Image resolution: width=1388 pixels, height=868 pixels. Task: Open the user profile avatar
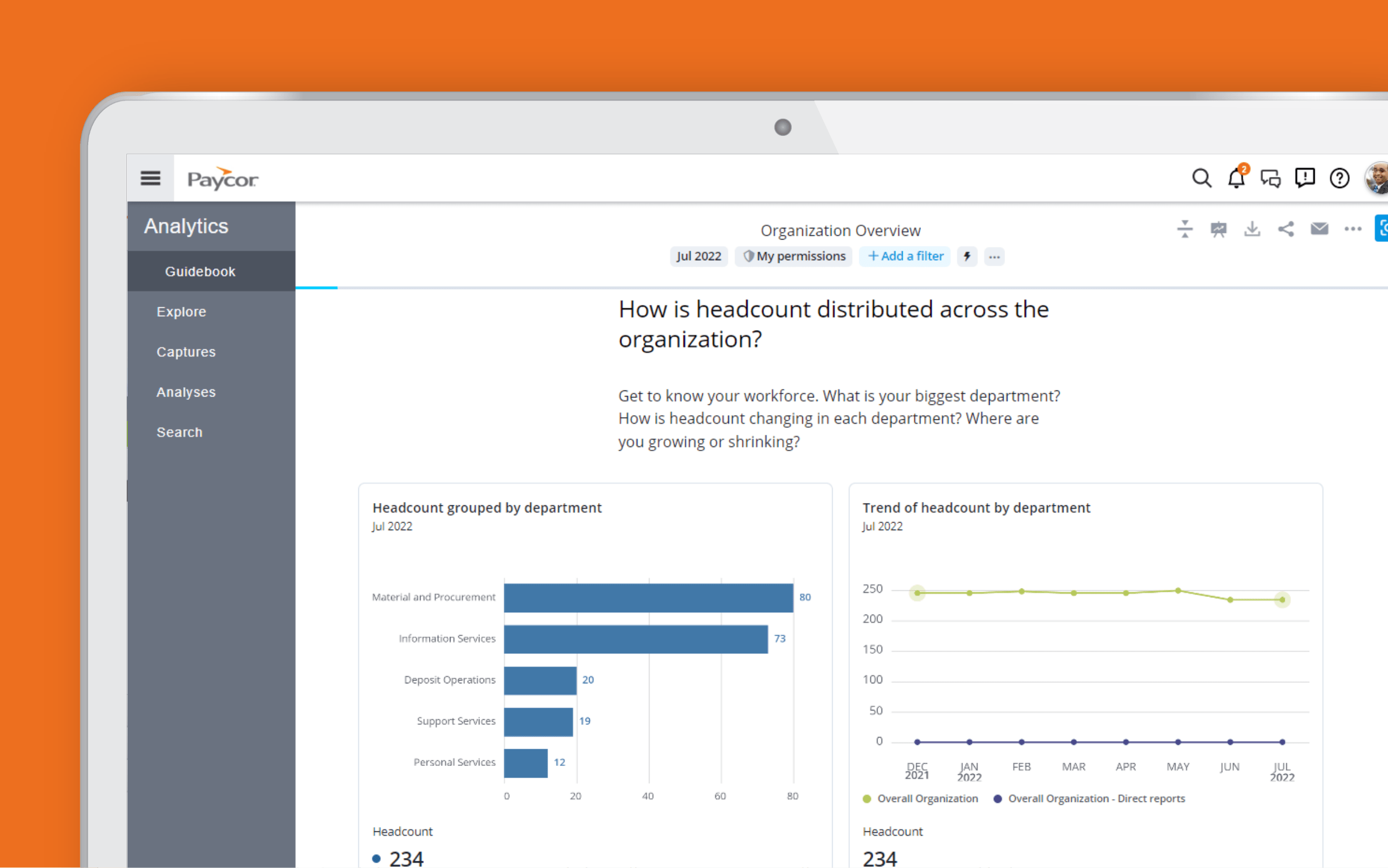[x=1377, y=178]
